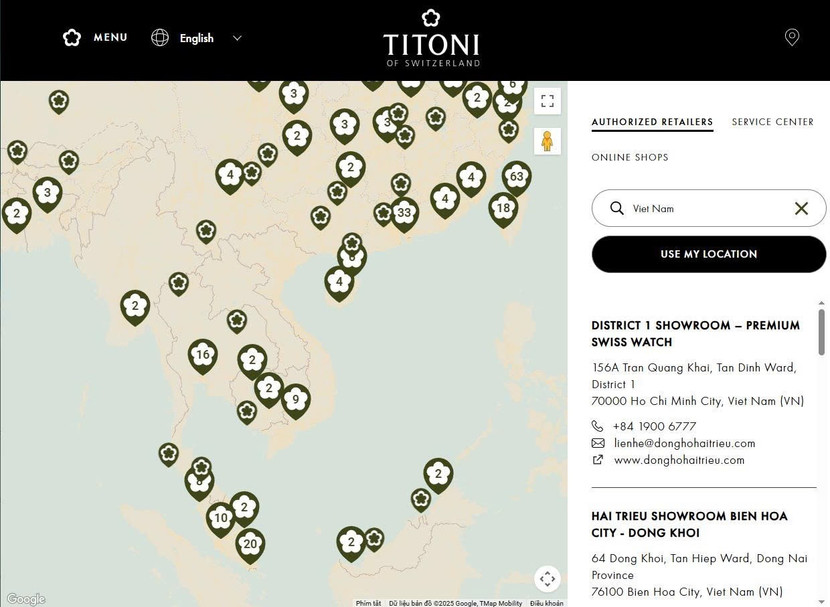Switch to Service Center tab
The width and height of the screenshot is (830, 607).
[x=772, y=122]
